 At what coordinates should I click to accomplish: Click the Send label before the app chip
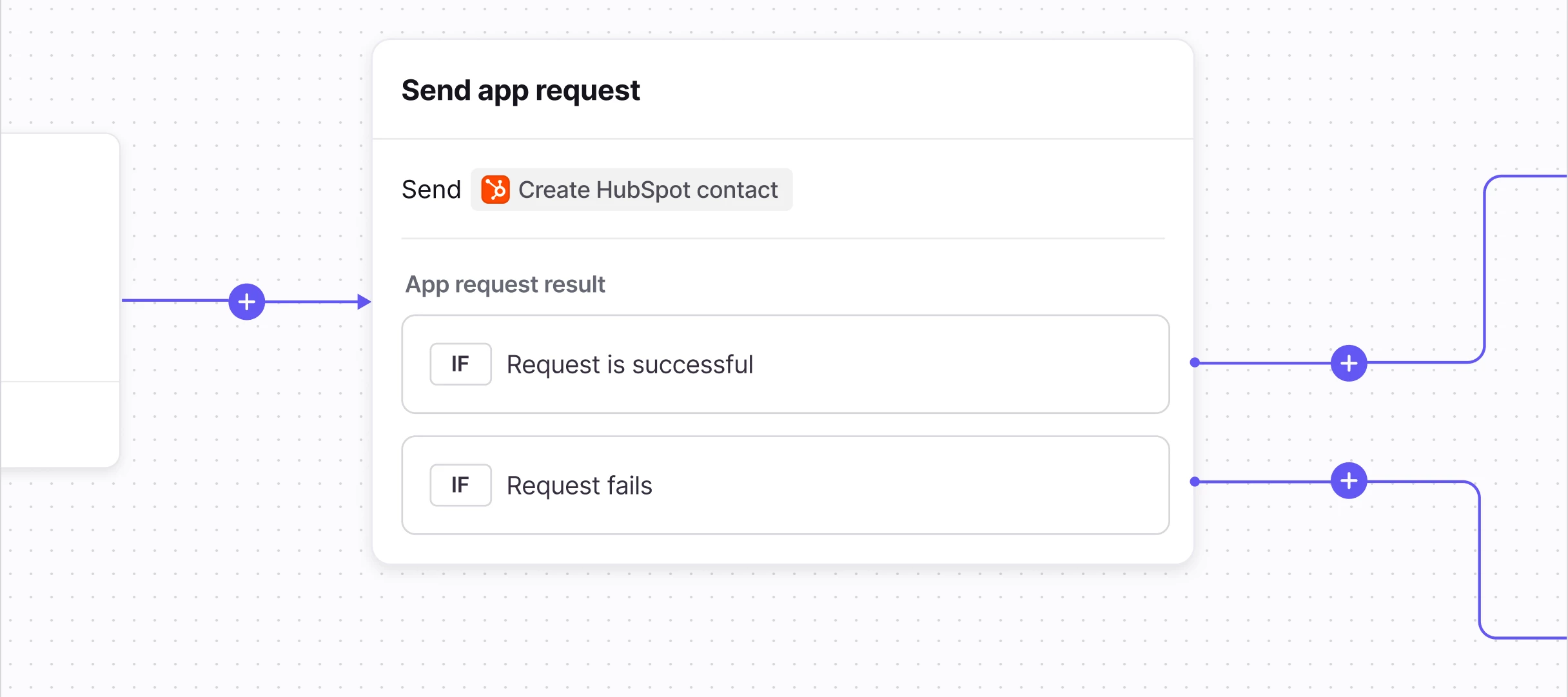pyautogui.click(x=431, y=190)
